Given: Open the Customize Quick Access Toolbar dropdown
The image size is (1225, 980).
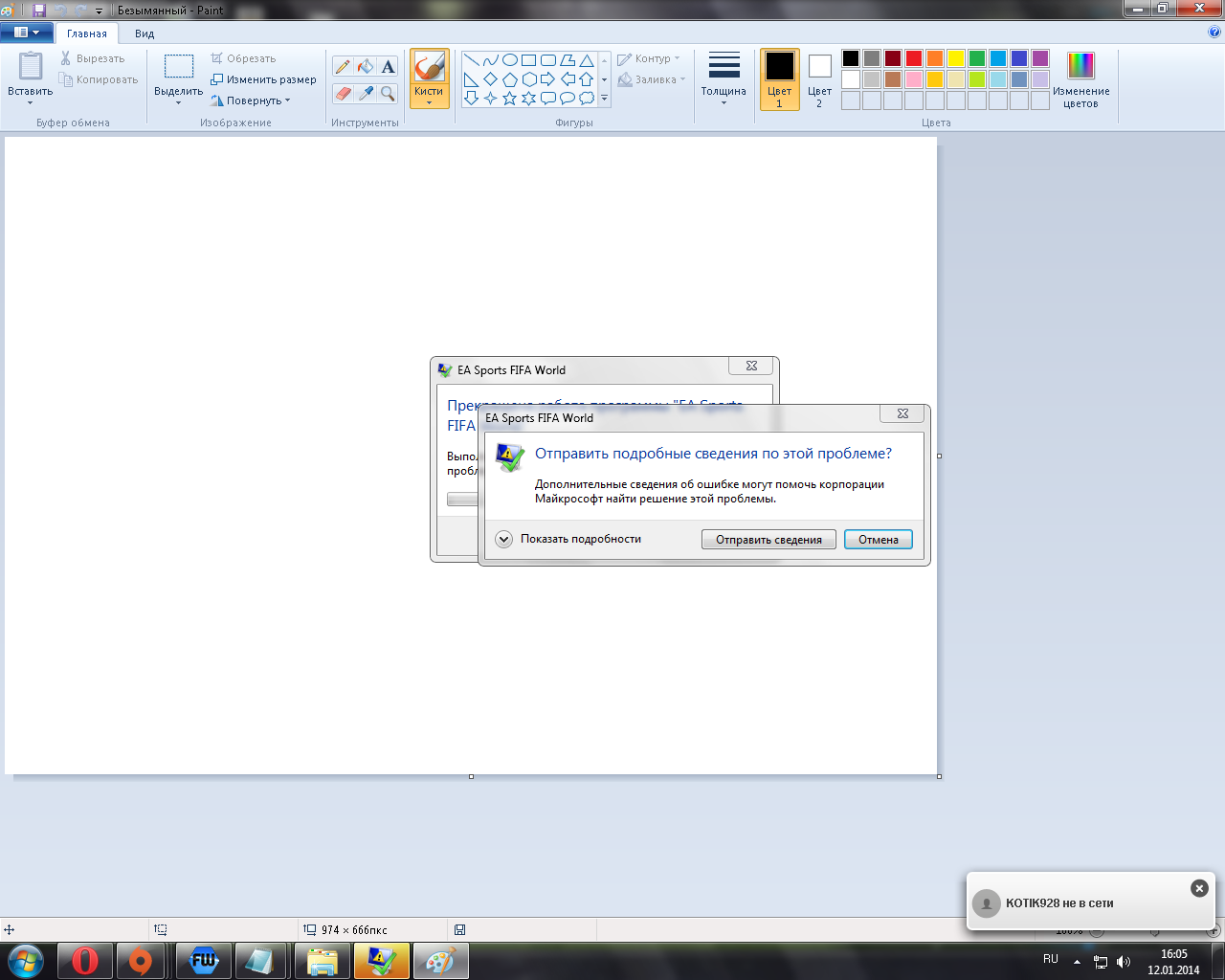Looking at the screenshot, I should click(x=100, y=11).
